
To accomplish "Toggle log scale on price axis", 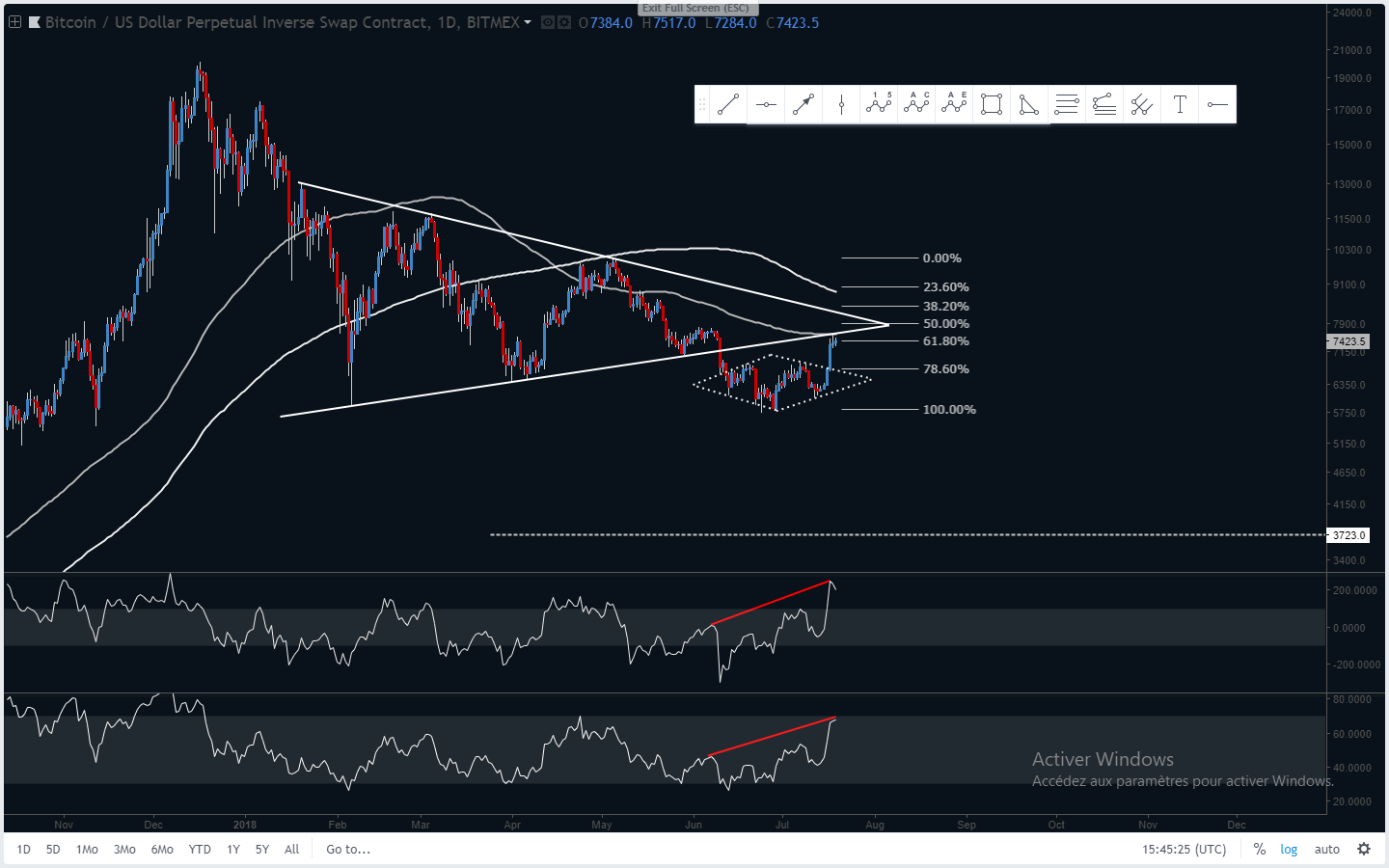I will tap(1289, 849).
